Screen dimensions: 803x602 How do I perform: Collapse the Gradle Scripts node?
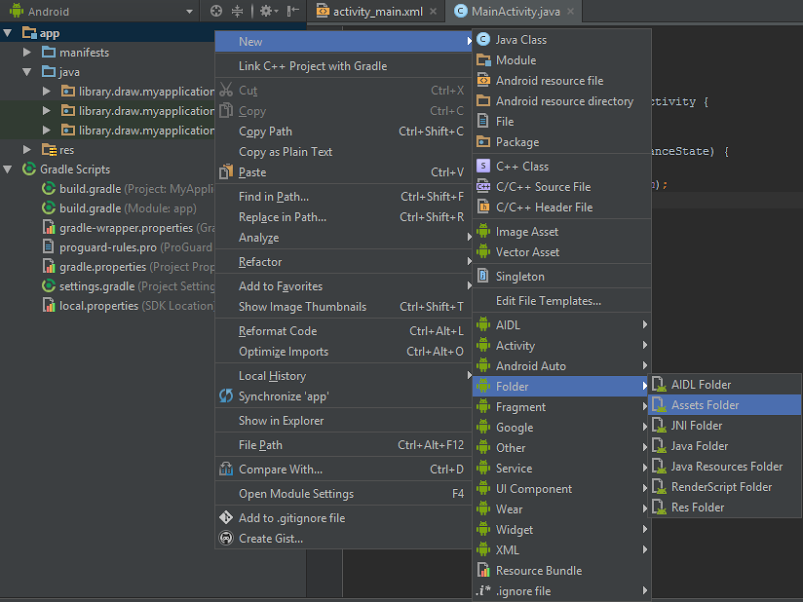[x=8, y=169]
